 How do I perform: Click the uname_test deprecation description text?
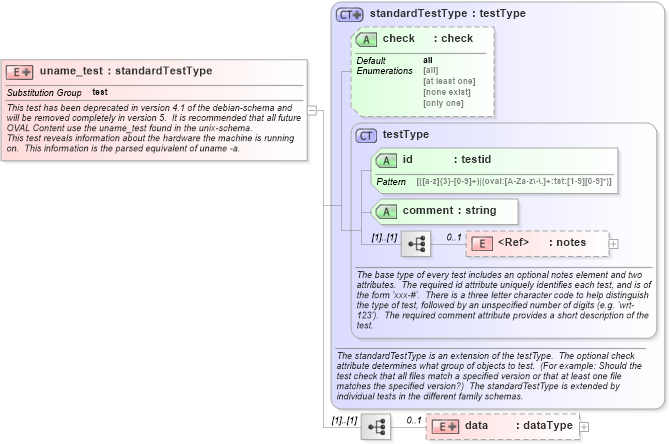(x=154, y=128)
